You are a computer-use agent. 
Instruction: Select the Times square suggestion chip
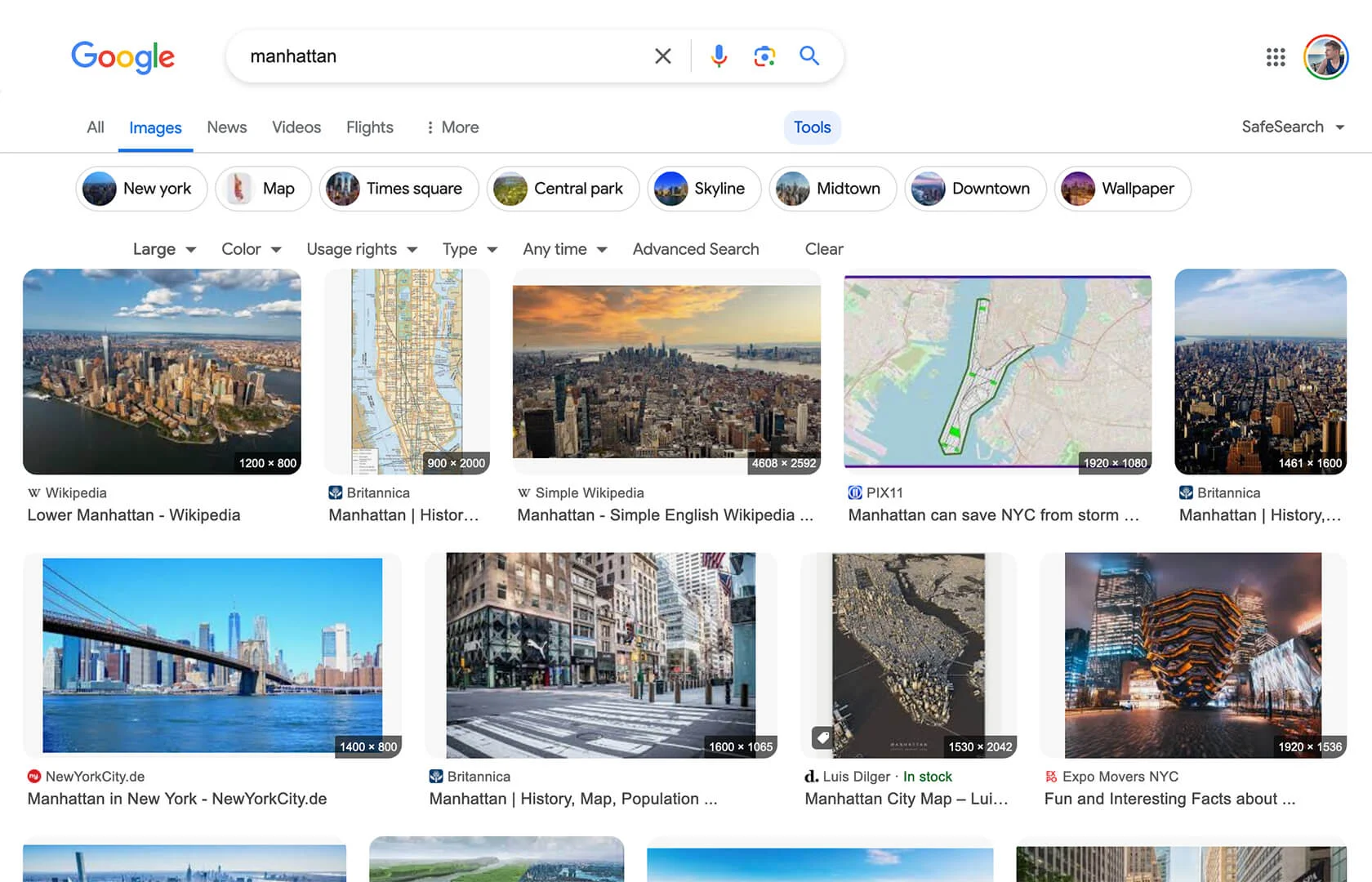tap(397, 189)
